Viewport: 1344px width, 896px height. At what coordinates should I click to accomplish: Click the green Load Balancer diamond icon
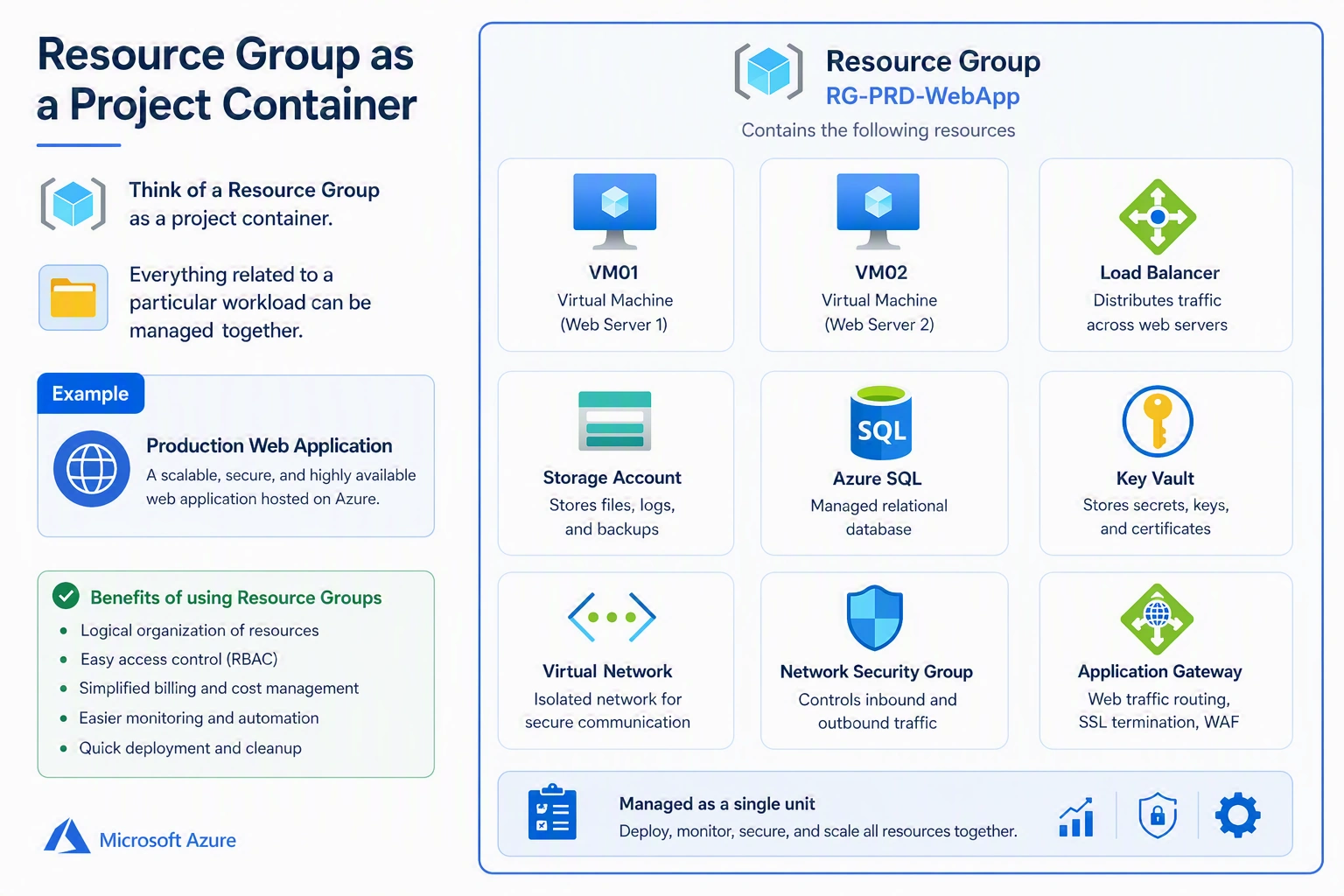click(1158, 217)
